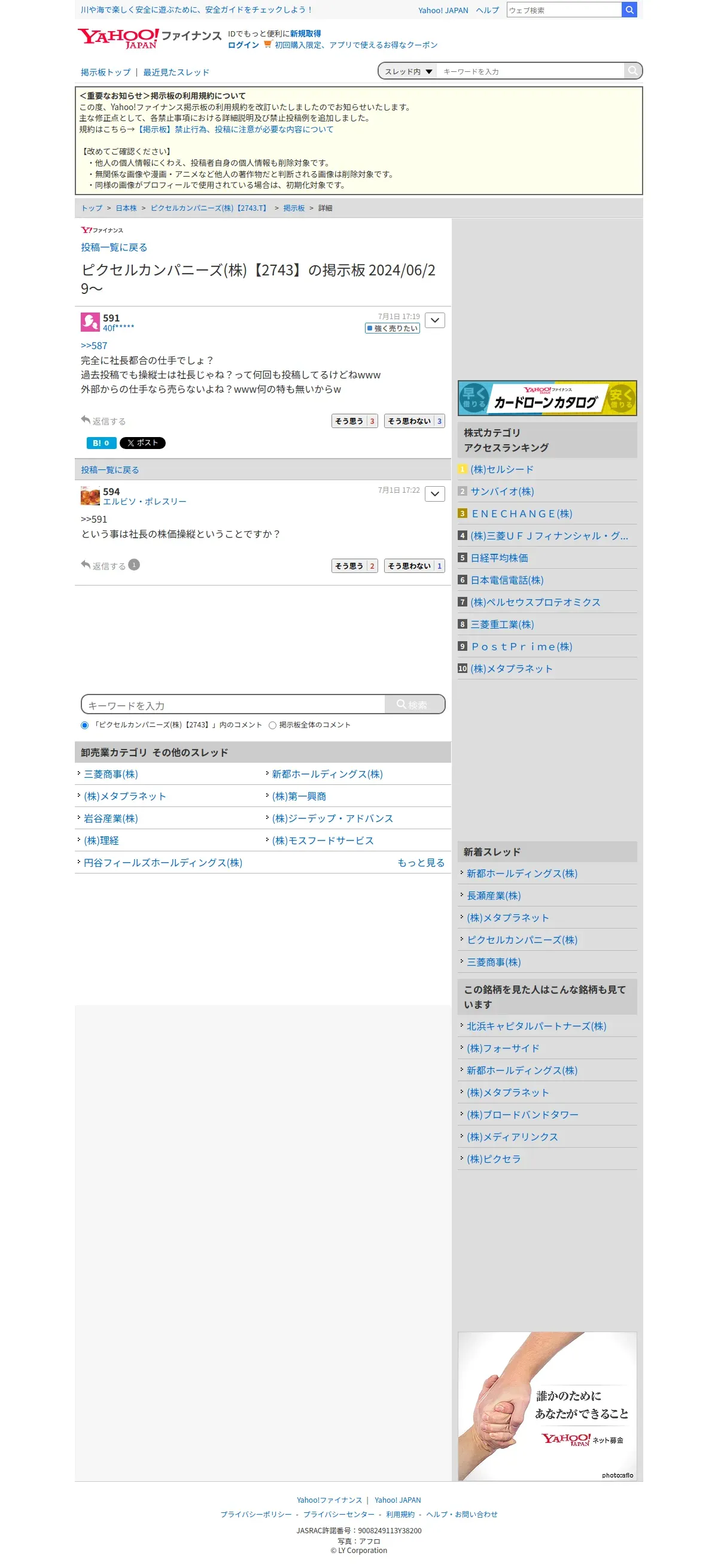718x1568 pixels.
Task: Focus the header keyword input field
Action: [x=531, y=71]
